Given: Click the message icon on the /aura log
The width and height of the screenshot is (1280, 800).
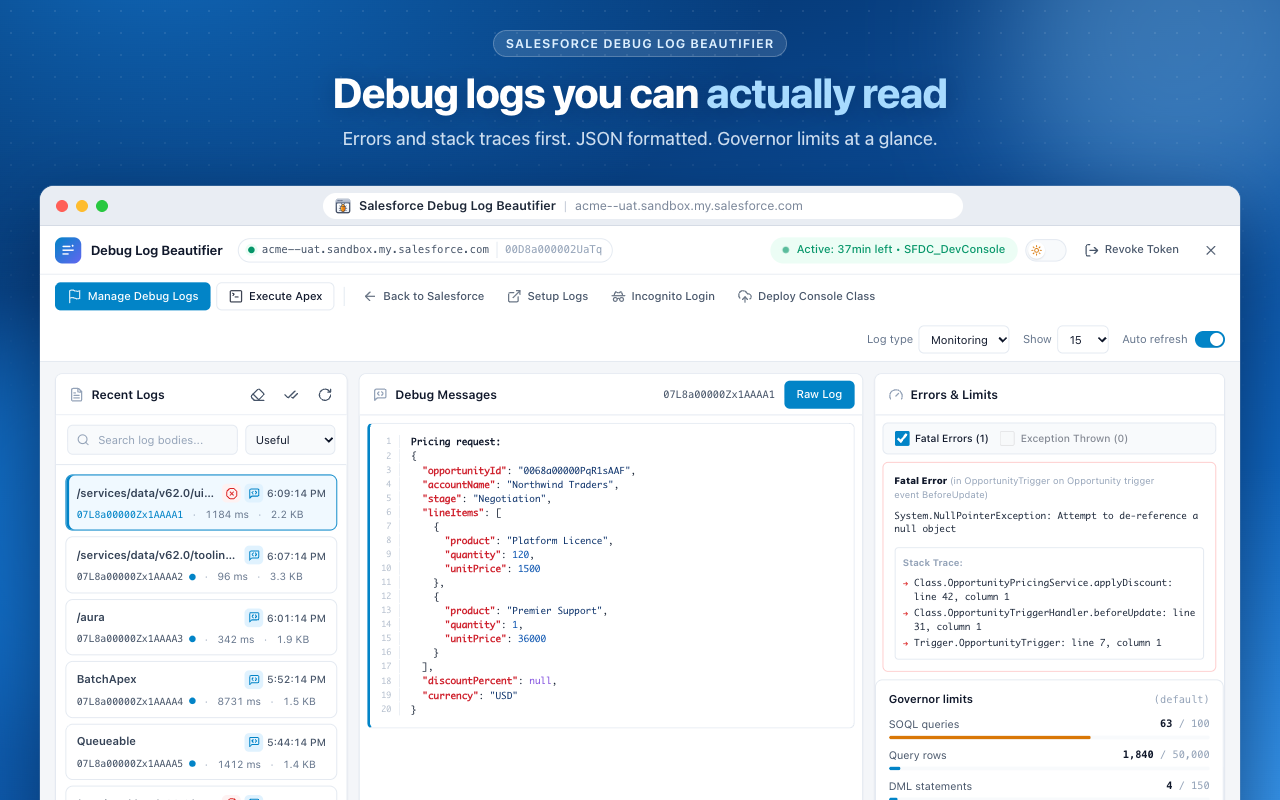Looking at the screenshot, I should [254, 618].
